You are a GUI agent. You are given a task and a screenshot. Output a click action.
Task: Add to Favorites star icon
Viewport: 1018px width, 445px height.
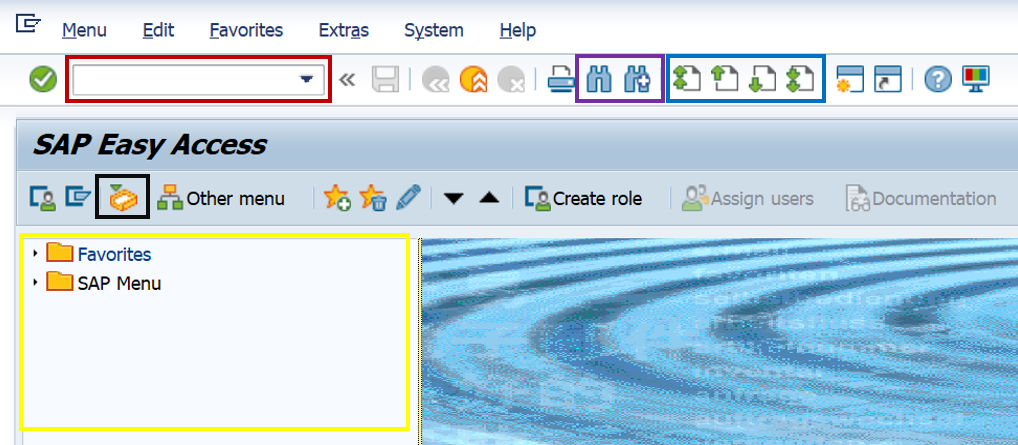click(337, 198)
